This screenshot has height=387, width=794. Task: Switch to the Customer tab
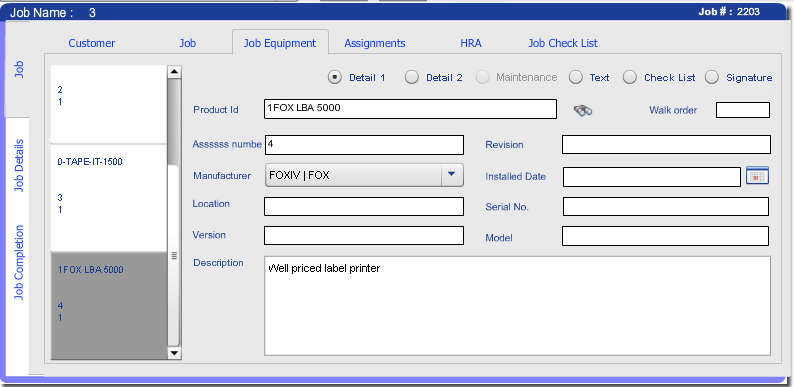coord(92,43)
